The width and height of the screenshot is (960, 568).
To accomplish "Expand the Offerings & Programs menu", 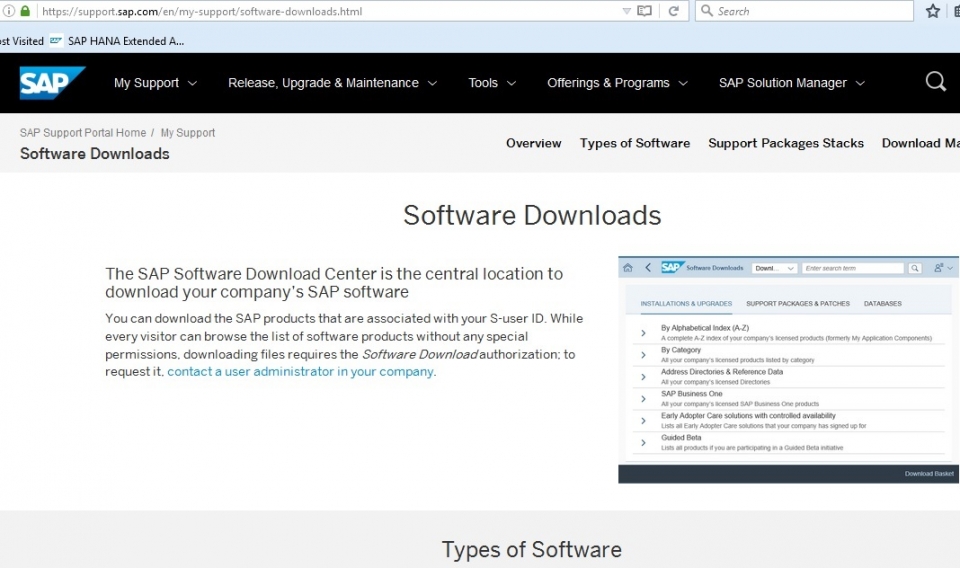I will coord(617,83).
